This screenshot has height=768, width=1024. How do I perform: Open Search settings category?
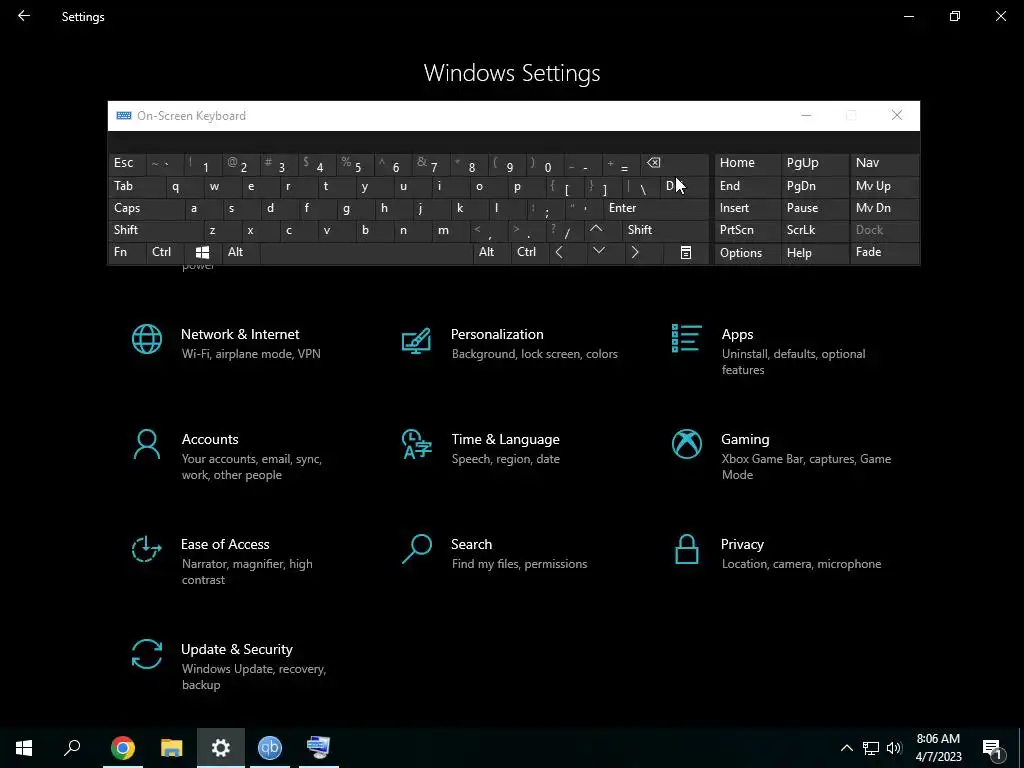(494, 553)
